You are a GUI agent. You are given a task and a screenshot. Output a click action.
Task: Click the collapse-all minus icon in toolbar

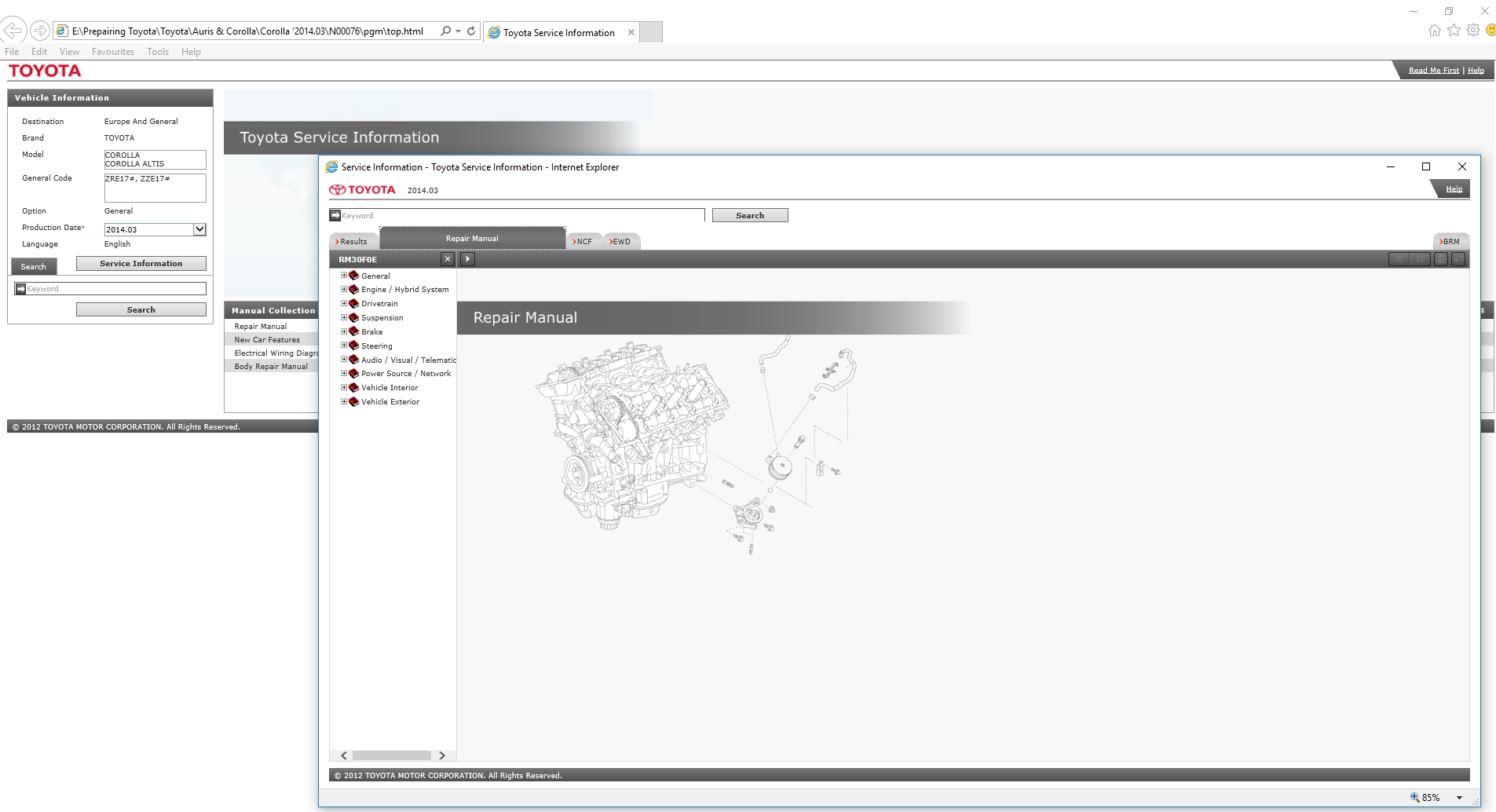(x=1420, y=259)
